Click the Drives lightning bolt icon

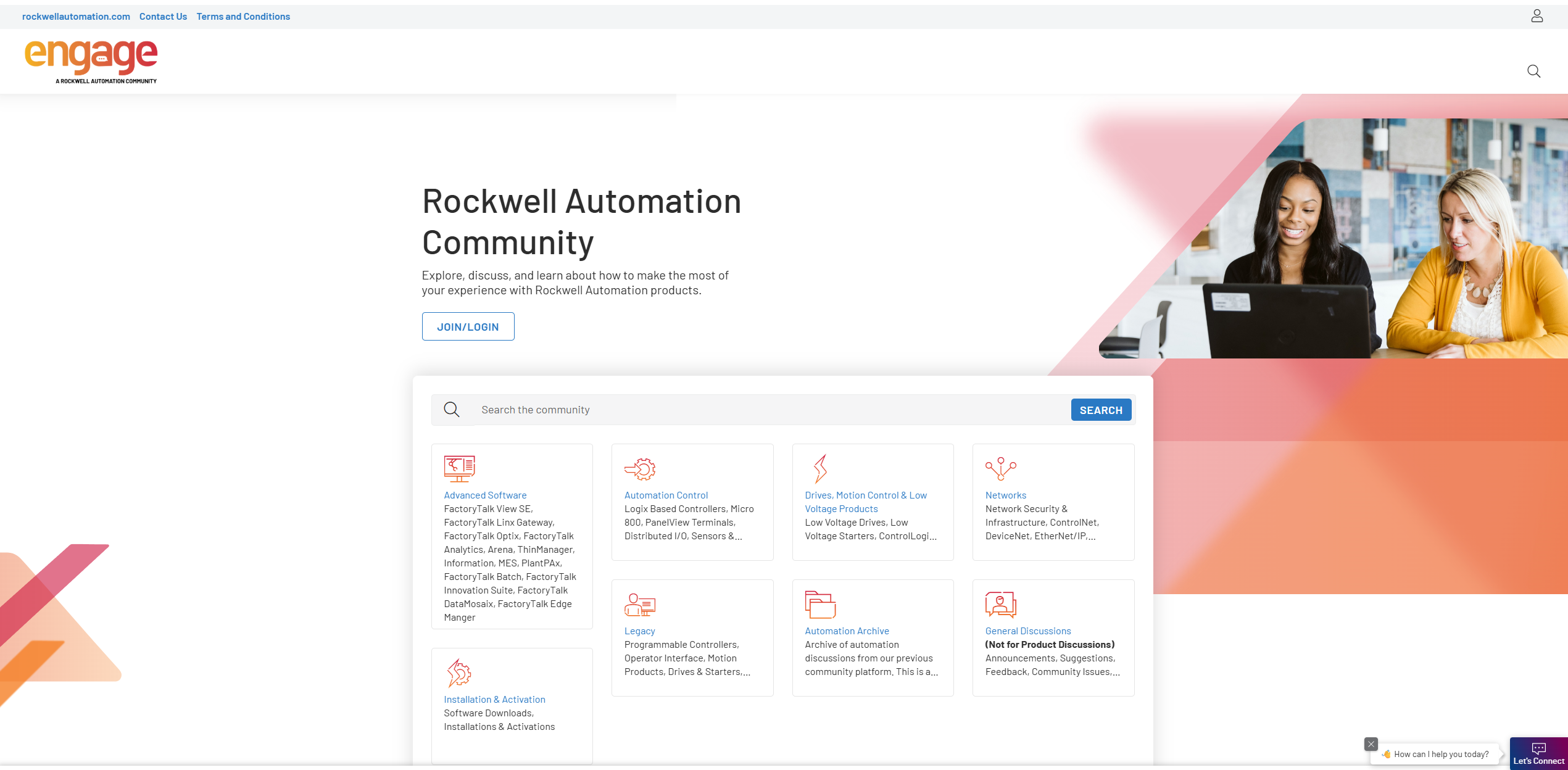[x=819, y=469]
